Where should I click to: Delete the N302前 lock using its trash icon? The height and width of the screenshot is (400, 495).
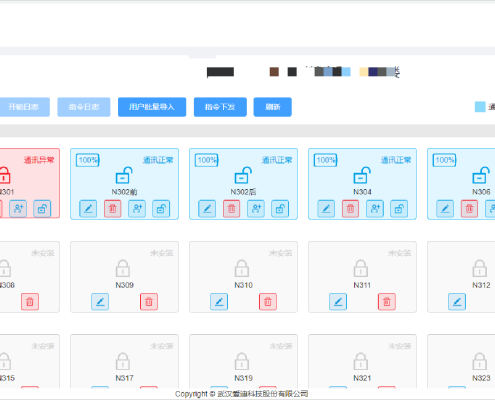coord(113,209)
